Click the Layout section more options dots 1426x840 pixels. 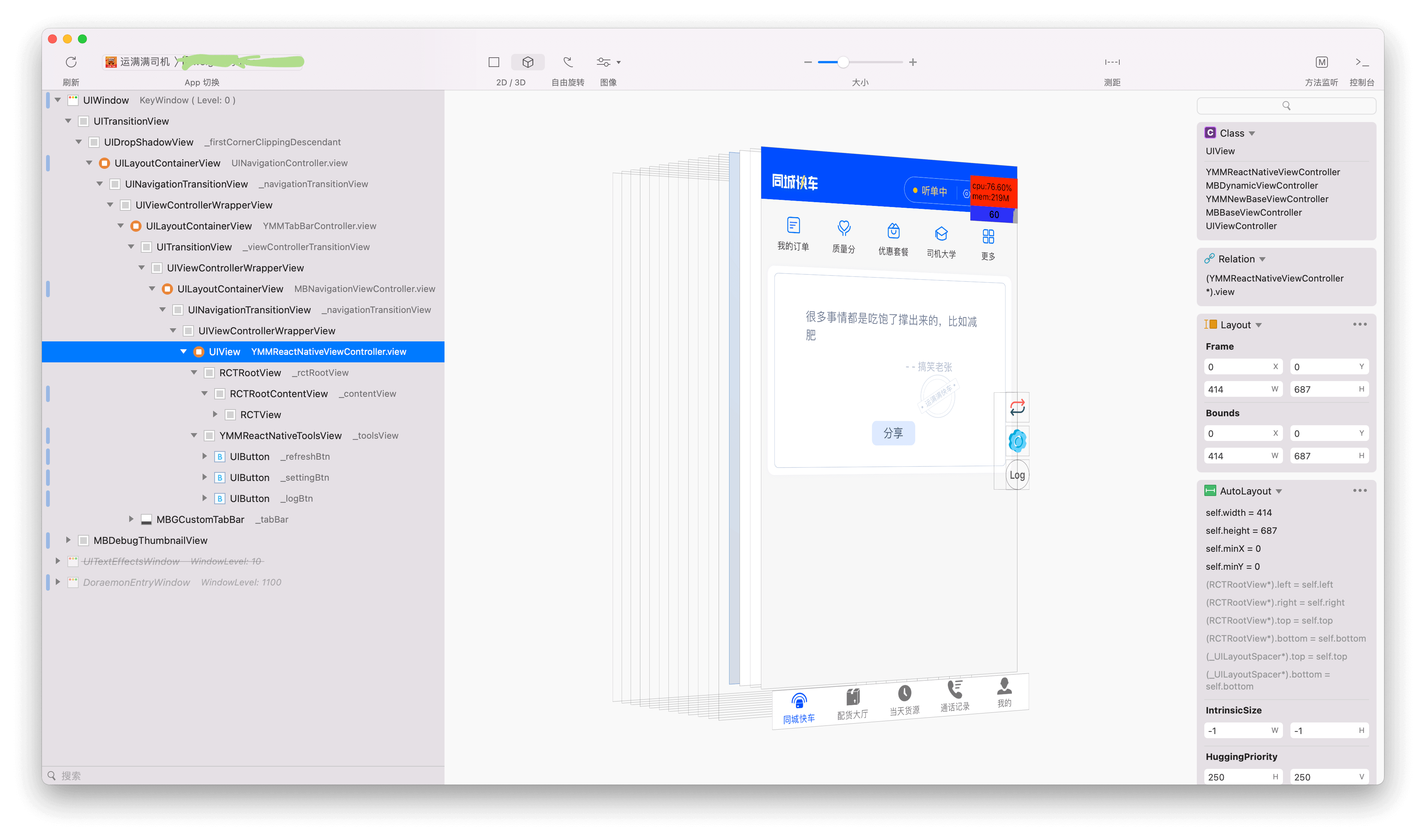1359,324
